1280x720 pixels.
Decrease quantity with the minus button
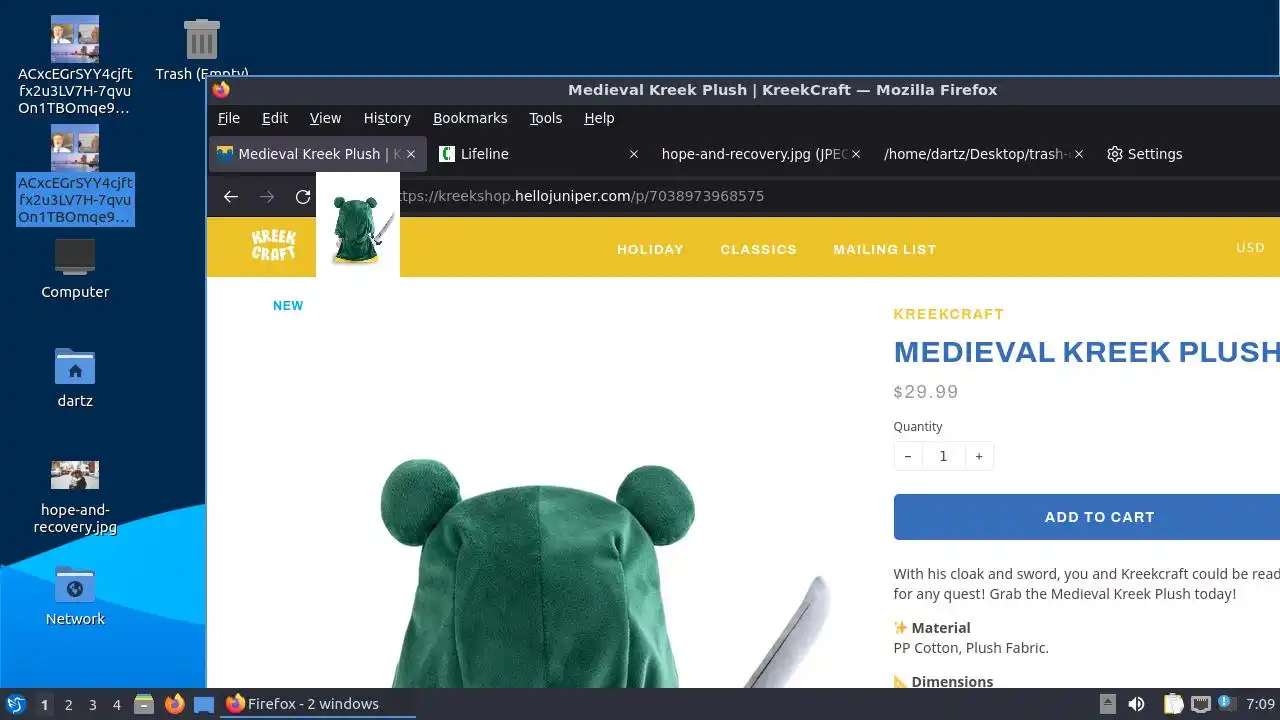[x=907, y=456]
